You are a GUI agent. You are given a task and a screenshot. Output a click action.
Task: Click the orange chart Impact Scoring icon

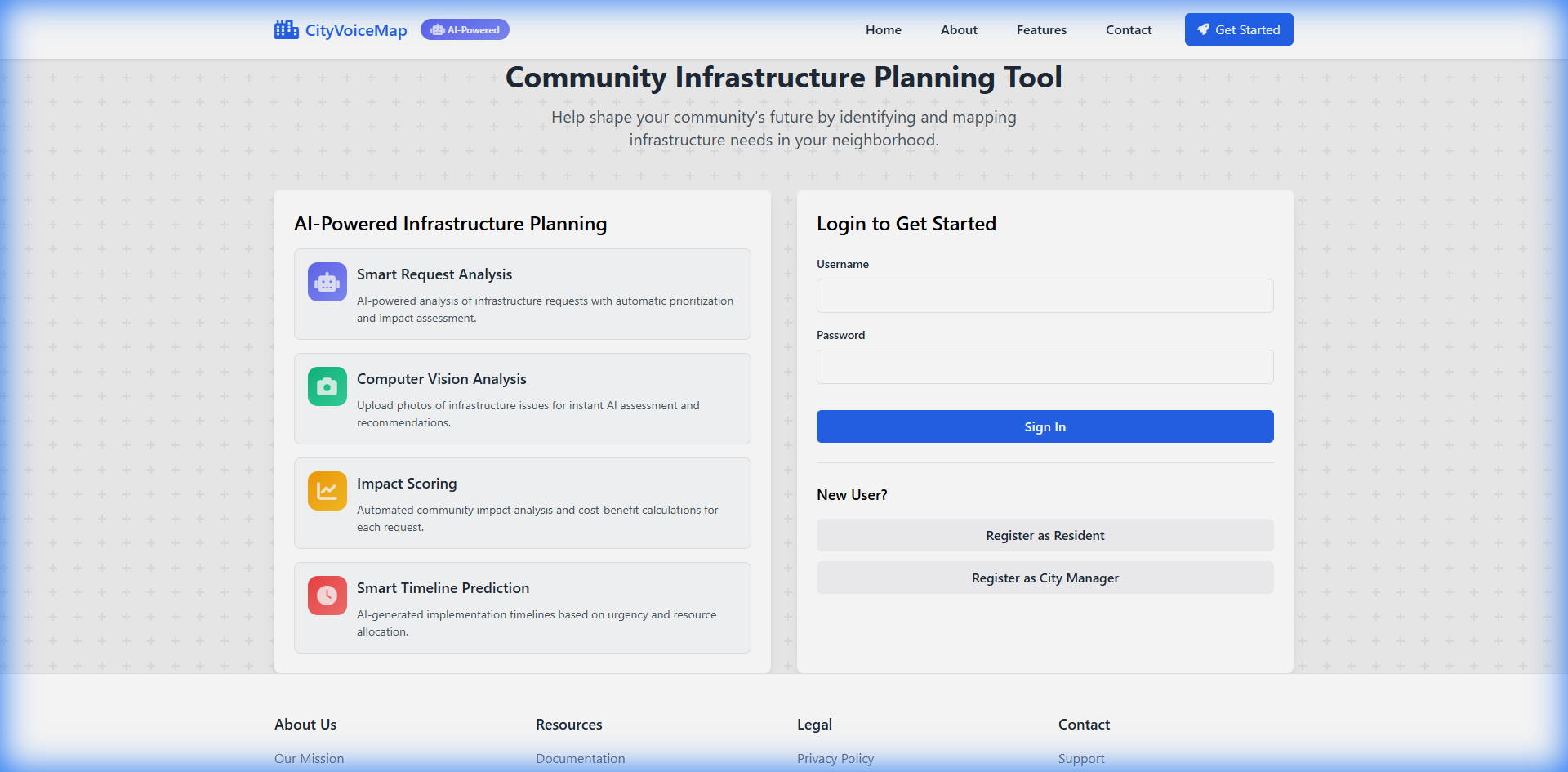327,492
